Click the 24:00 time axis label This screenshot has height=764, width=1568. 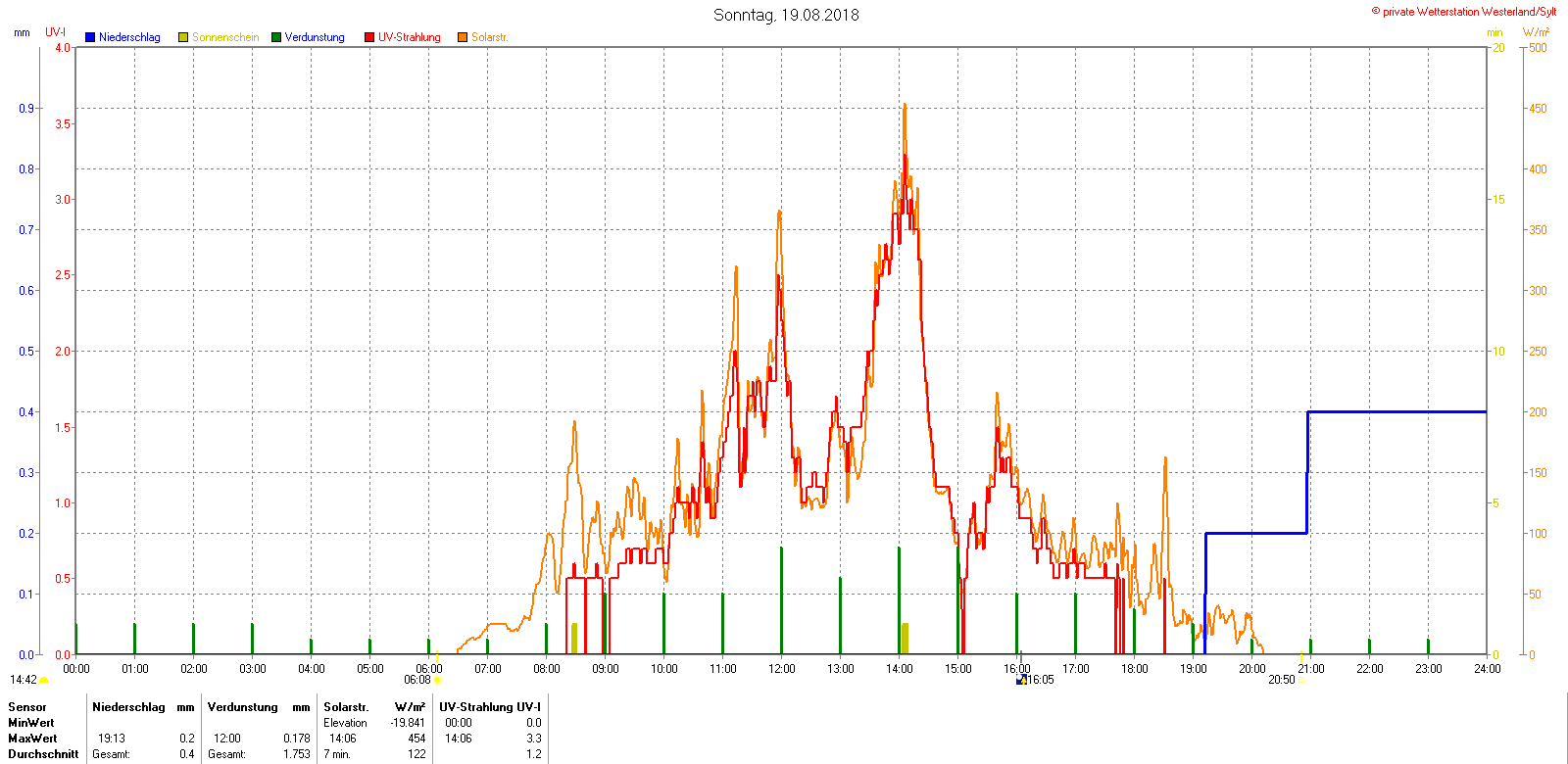(x=1488, y=669)
